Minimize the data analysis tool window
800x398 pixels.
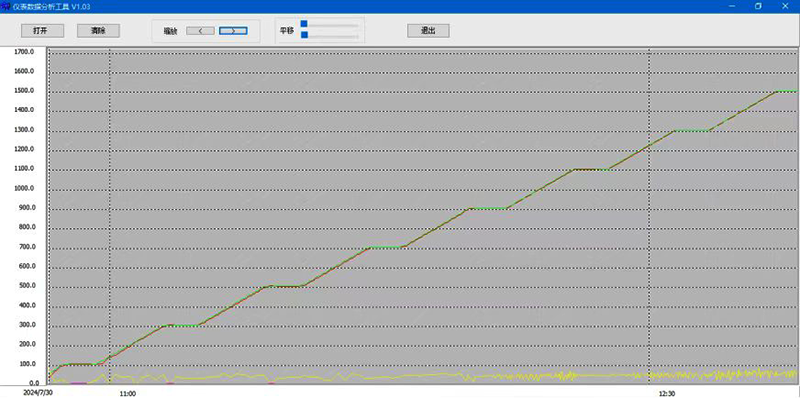[x=732, y=6]
